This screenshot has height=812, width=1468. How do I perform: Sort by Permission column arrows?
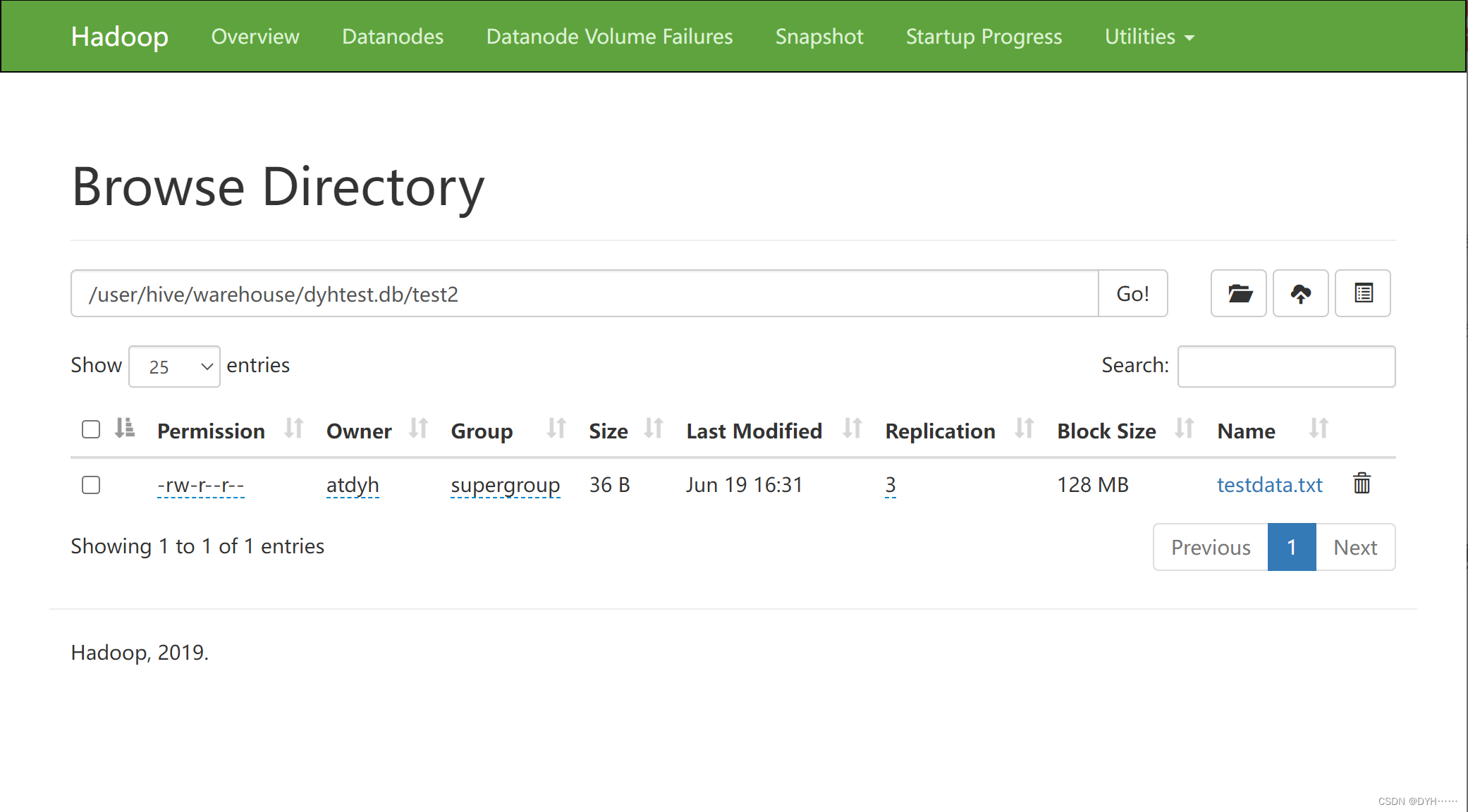tap(294, 428)
